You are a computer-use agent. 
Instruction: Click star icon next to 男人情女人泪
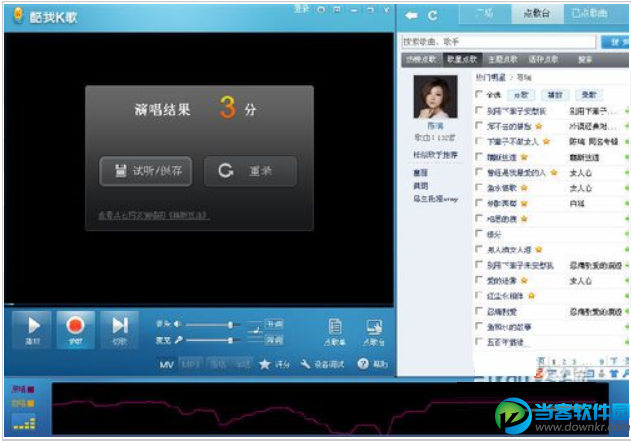point(539,249)
